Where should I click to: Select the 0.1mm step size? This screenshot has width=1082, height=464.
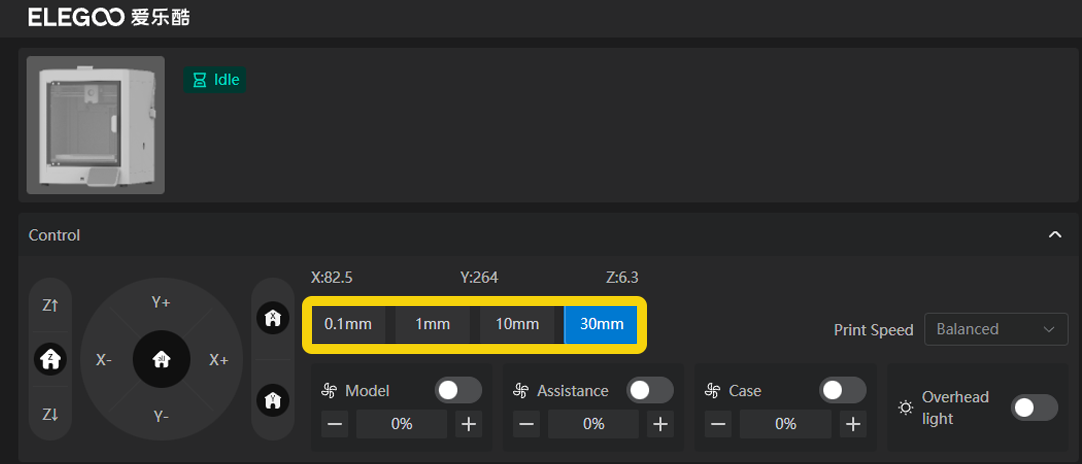tap(348, 324)
